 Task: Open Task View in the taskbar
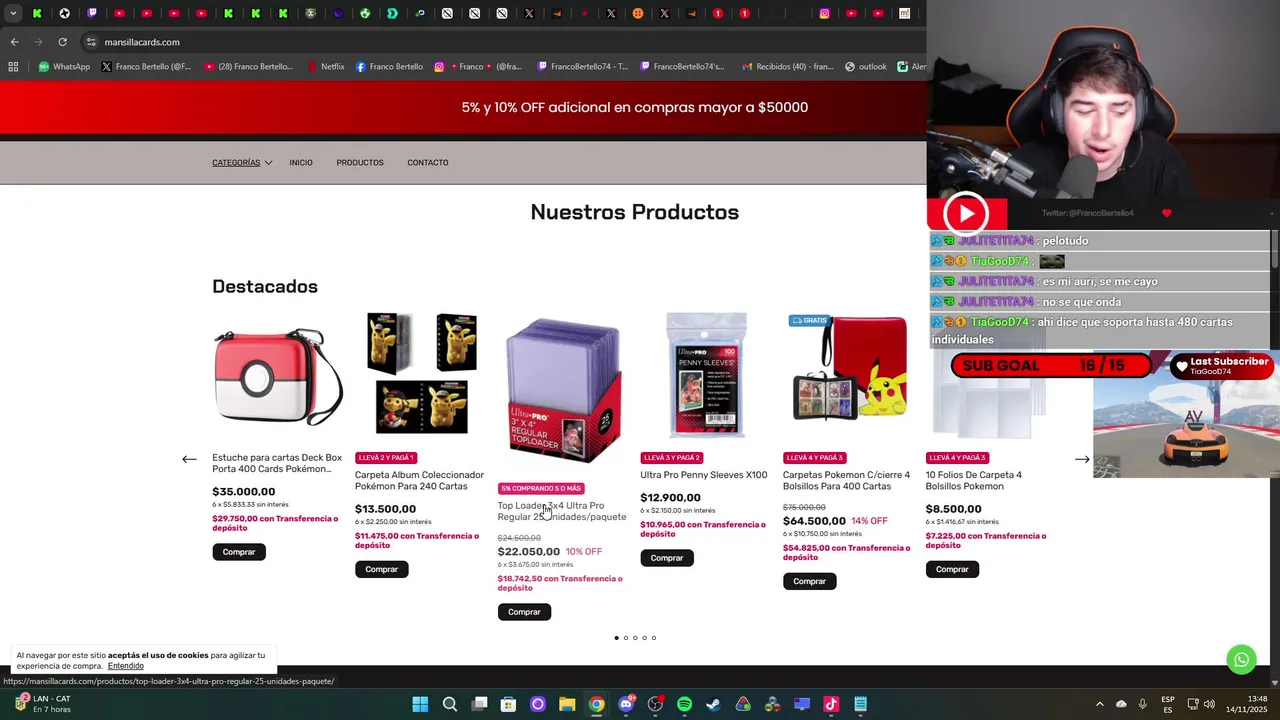479,704
